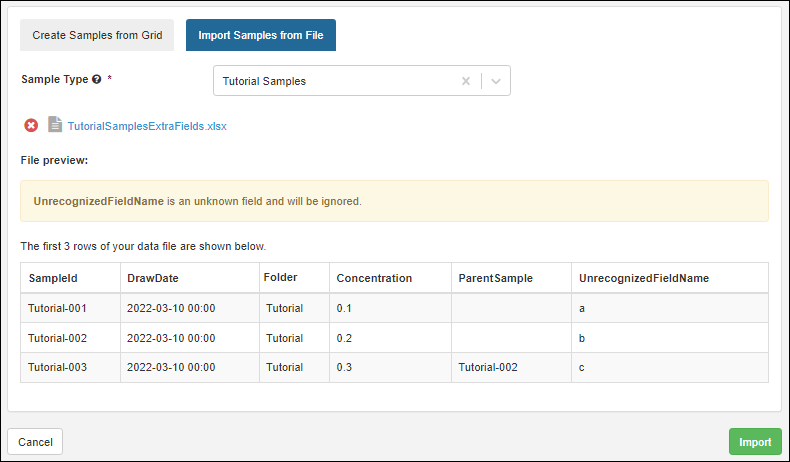Click the DrawDate column header

pyautogui.click(x=153, y=278)
